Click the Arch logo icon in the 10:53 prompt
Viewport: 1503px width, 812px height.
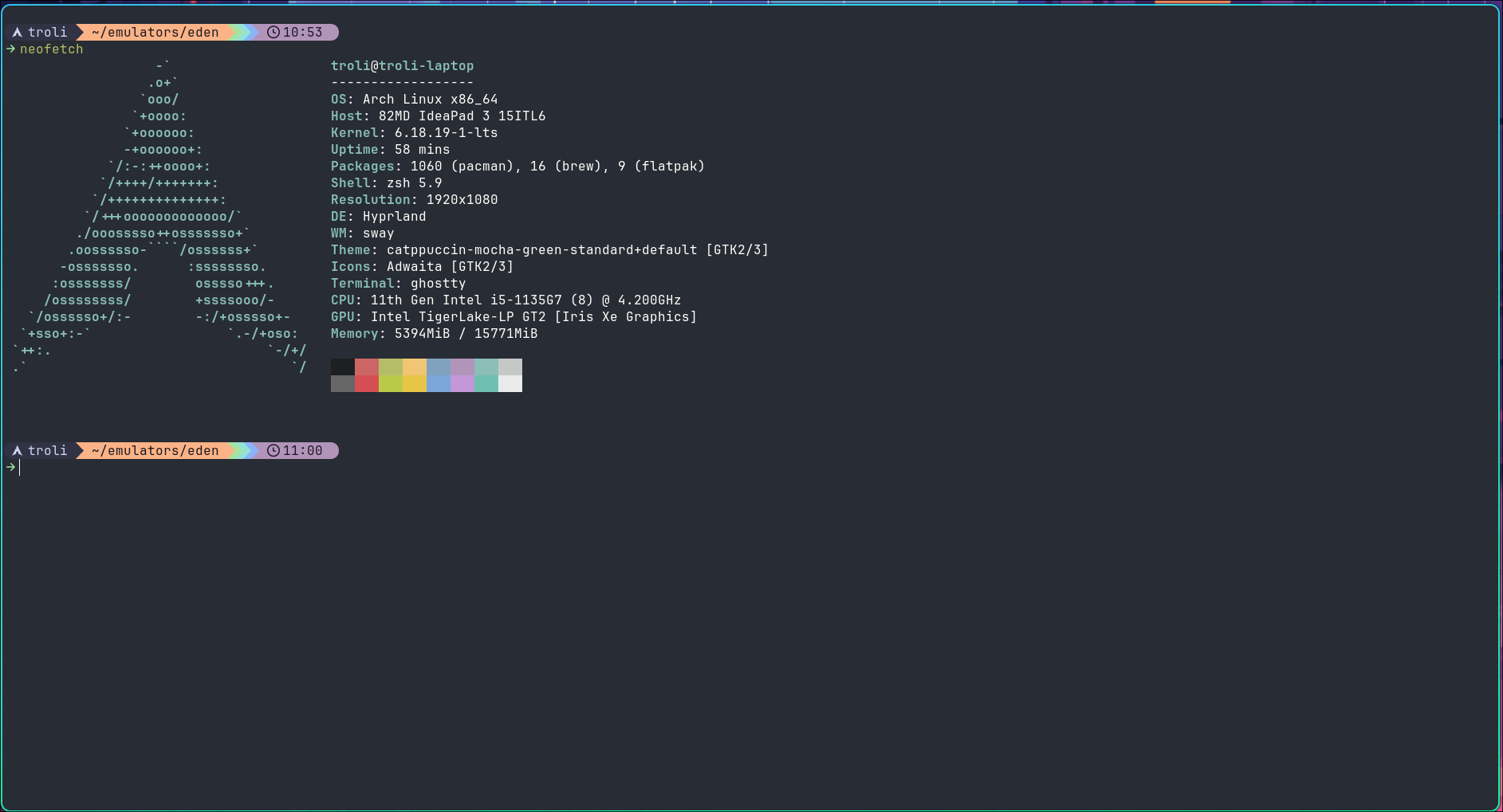pos(17,33)
